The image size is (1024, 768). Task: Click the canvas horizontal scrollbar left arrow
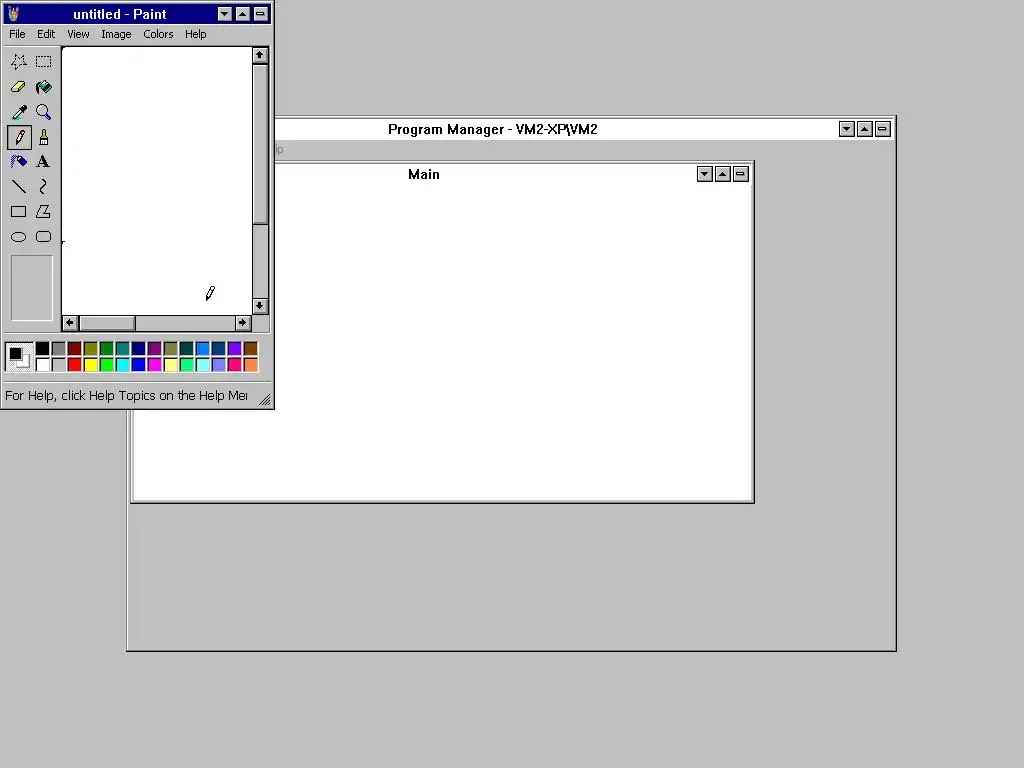[x=70, y=323]
